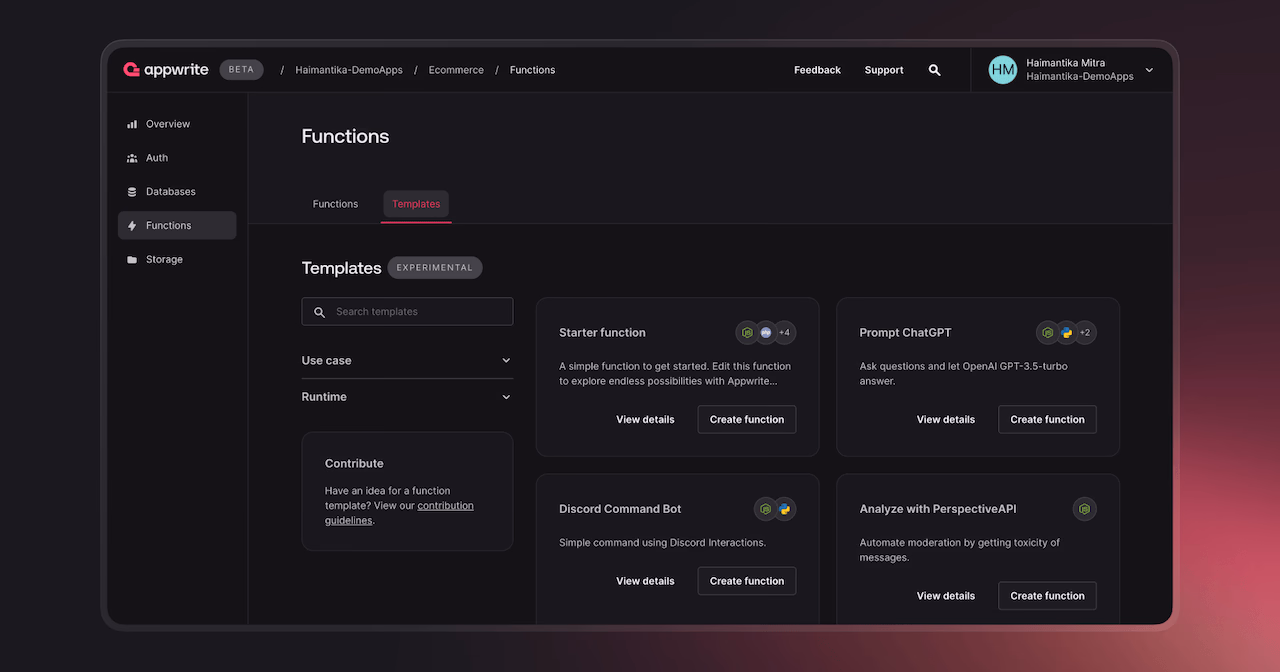This screenshot has height=672, width=1280.
Task: Click the Haimantika Mitra user name
Action: 1065,63
